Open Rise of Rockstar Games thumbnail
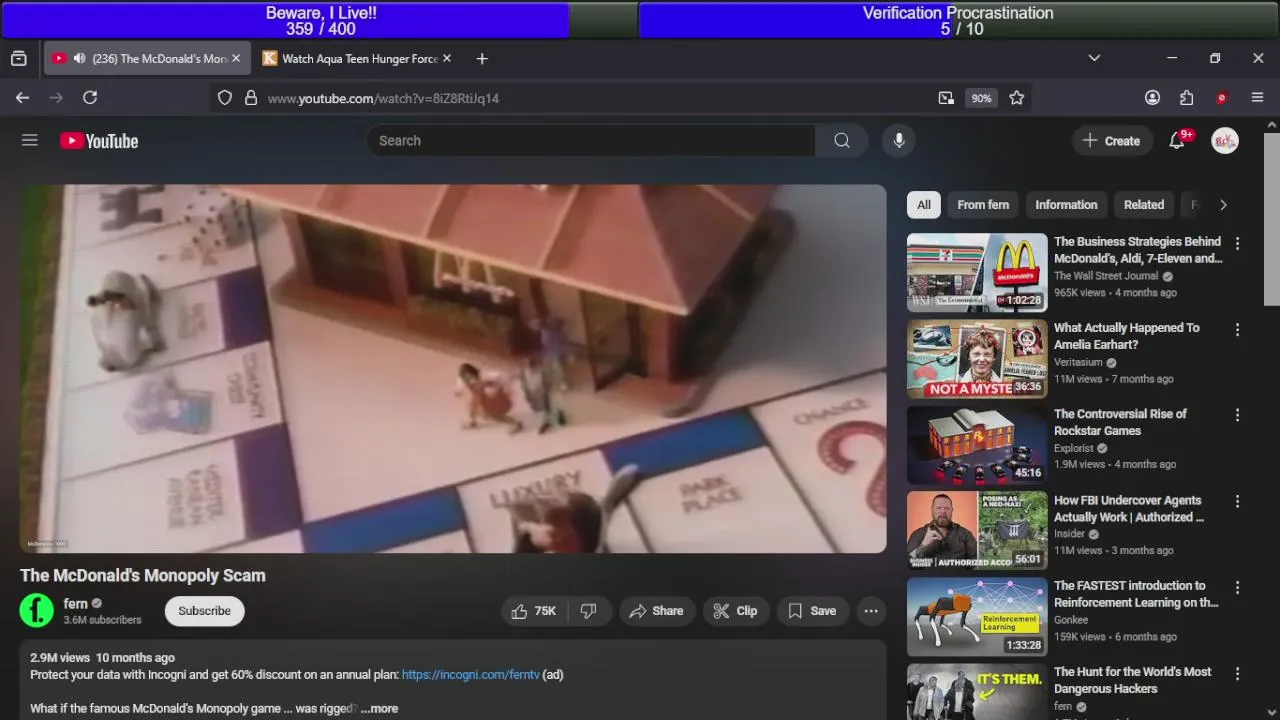The image size is (1280, 720). point(977,445)
